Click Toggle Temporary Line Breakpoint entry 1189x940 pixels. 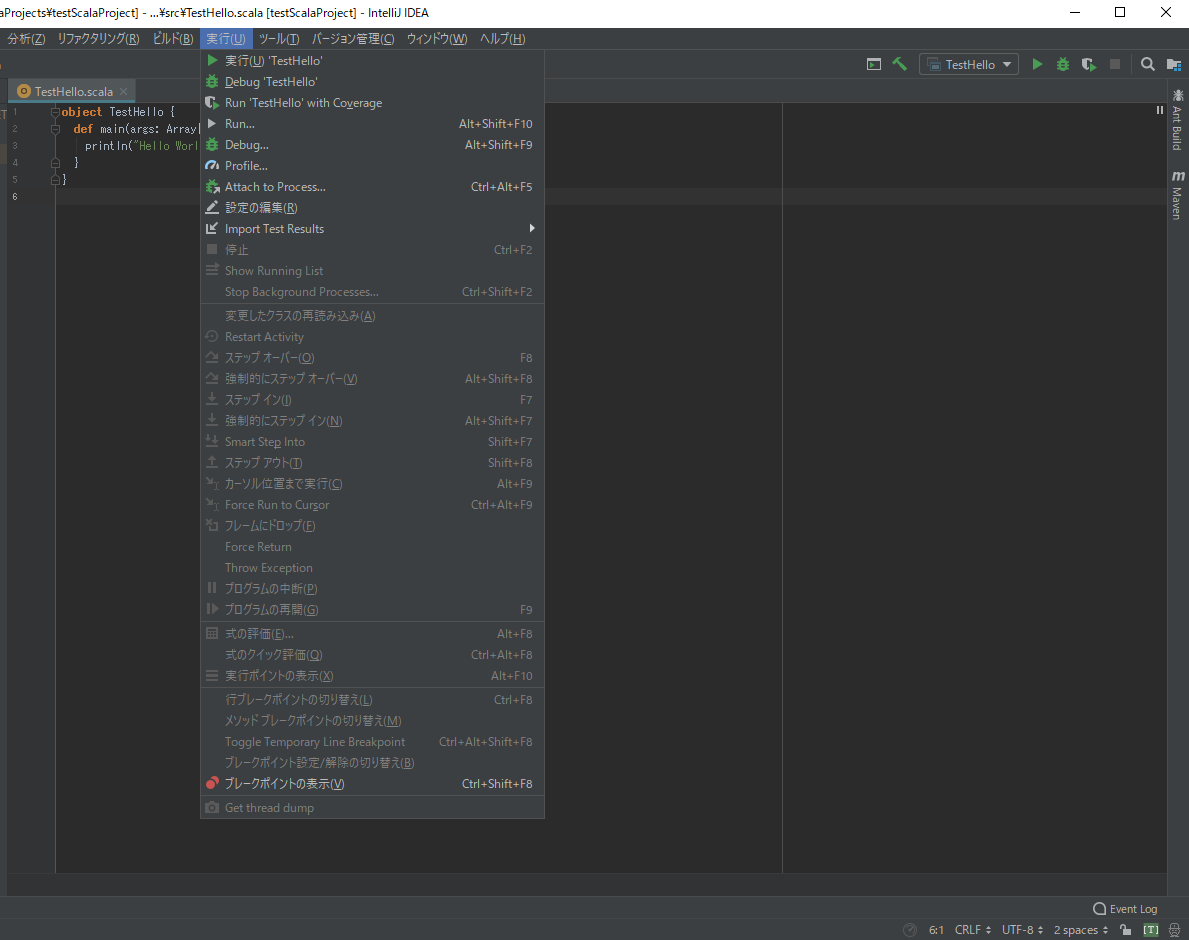point(372,742)
